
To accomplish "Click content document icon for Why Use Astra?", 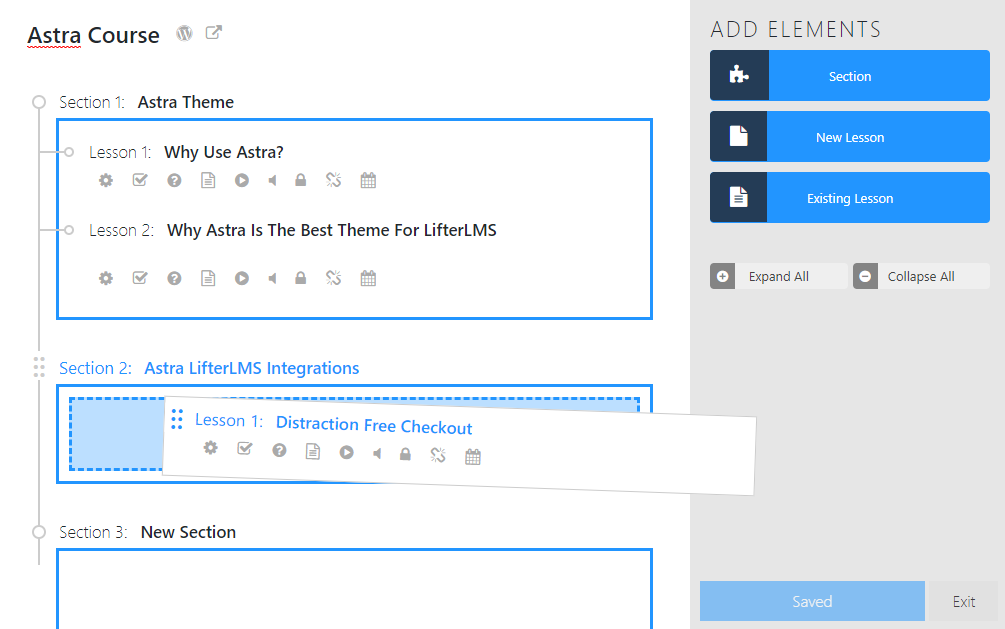I will pos(208,180).
